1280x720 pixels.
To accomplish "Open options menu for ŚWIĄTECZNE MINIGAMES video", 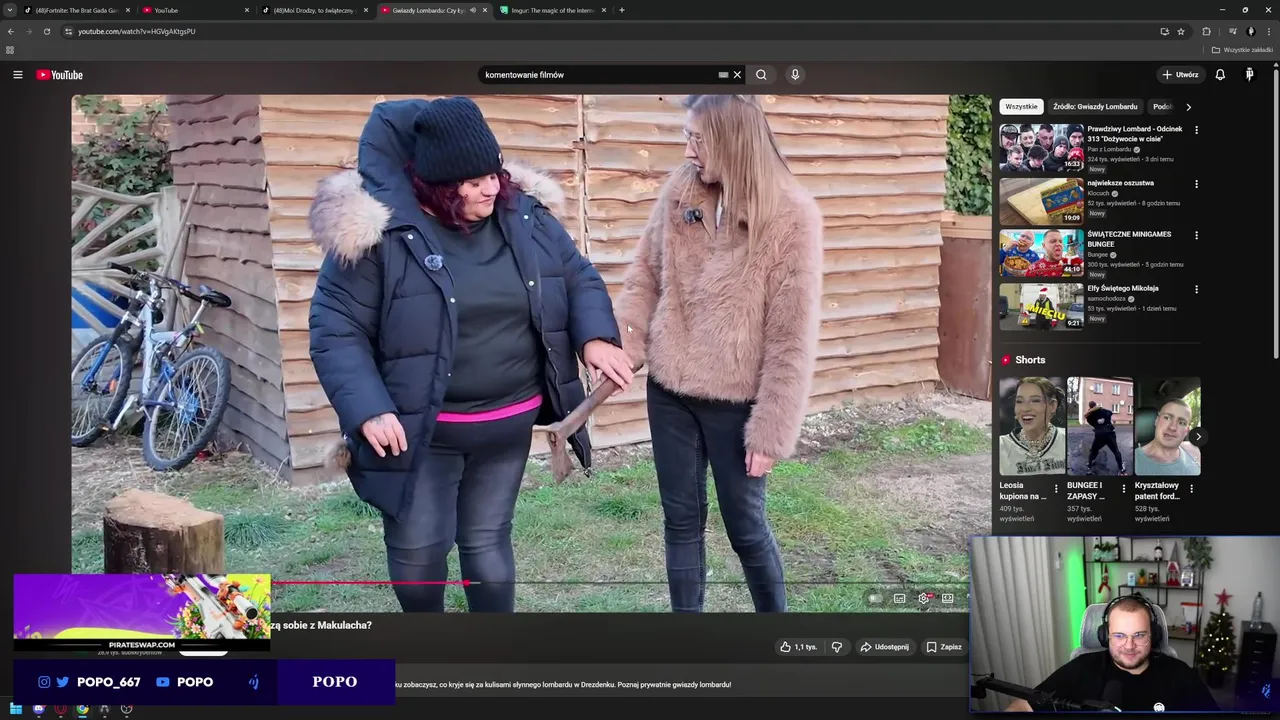I will (1196, 236).
